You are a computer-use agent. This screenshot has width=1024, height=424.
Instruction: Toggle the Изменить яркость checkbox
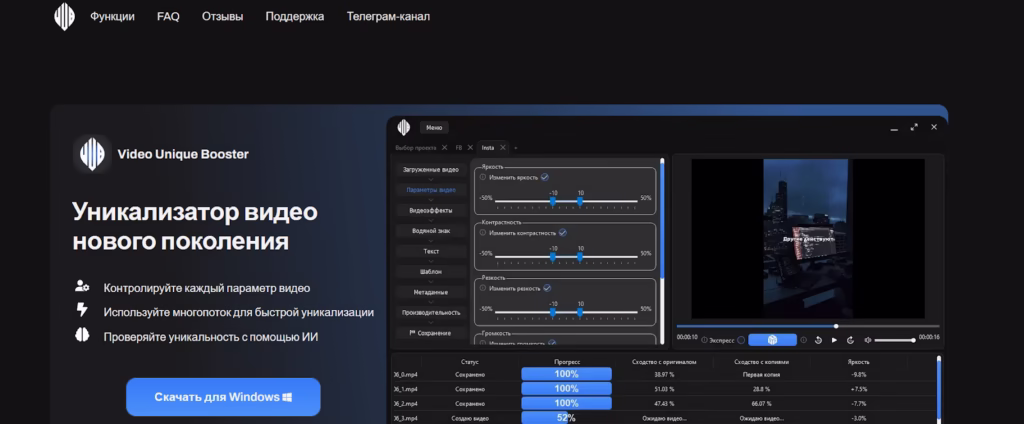coord(544,177)
